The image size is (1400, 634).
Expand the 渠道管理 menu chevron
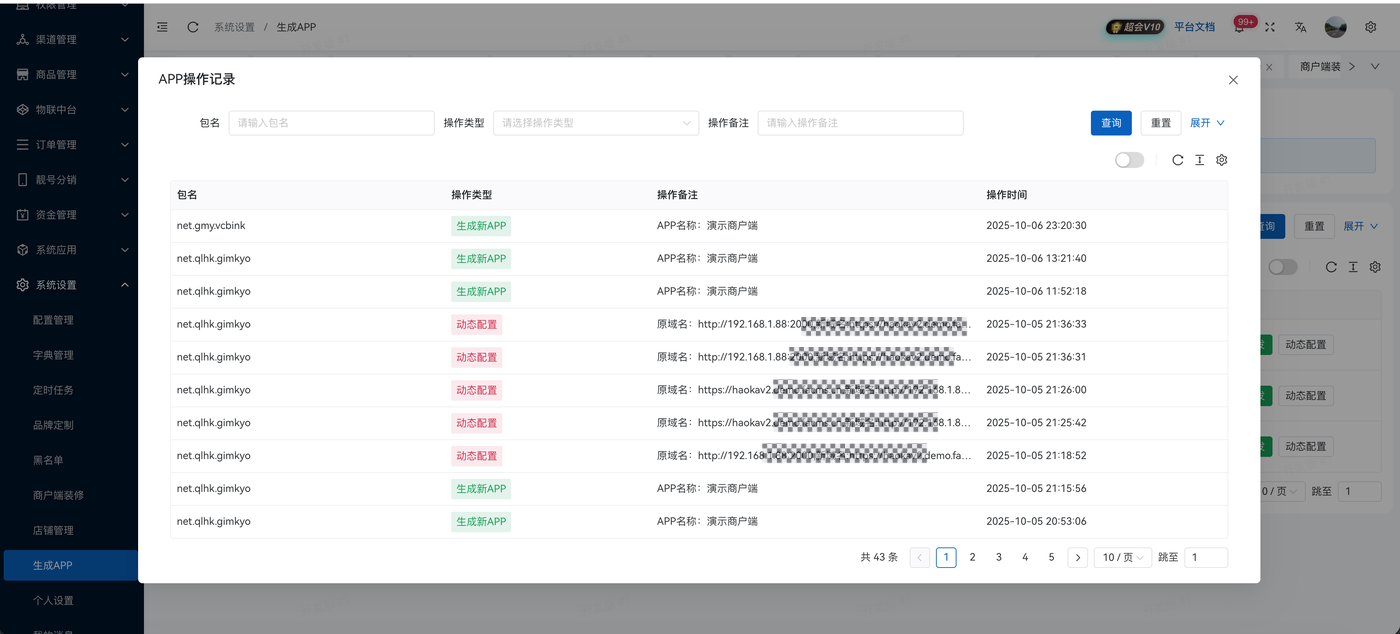tap(125, 40)
